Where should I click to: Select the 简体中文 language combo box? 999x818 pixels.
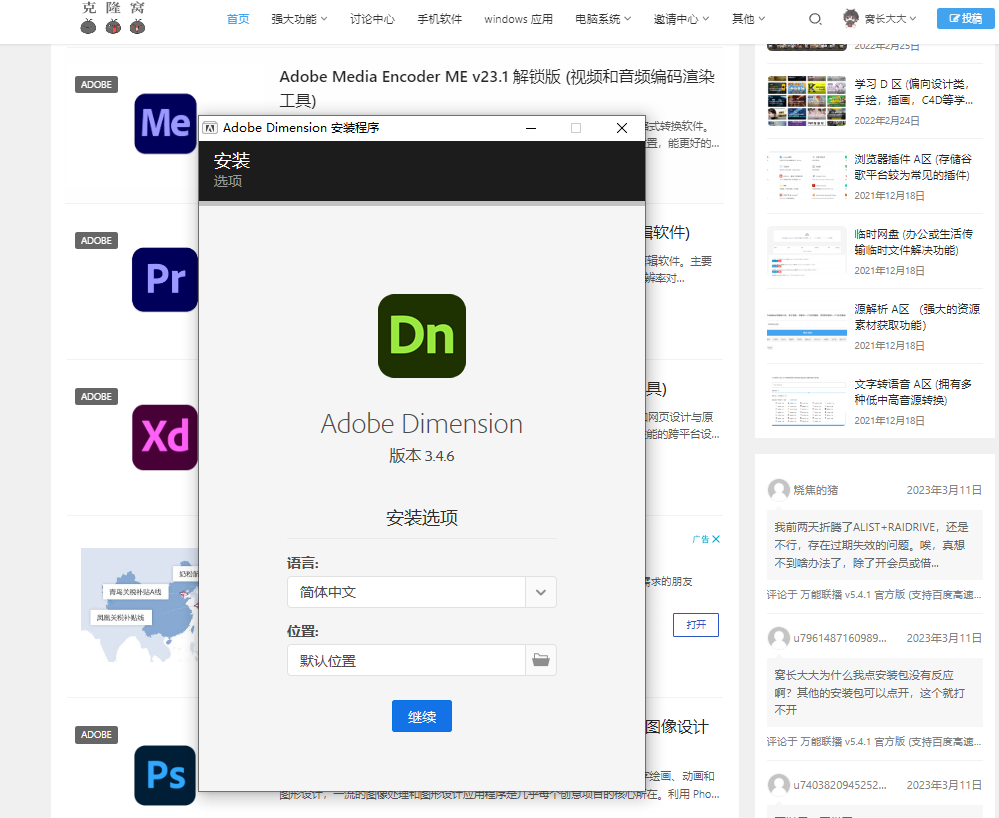click(422, 592)
